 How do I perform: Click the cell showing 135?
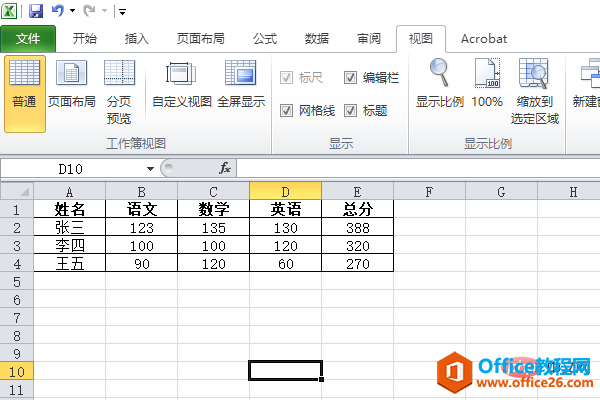pyautogui.click(x=214, y=227)
